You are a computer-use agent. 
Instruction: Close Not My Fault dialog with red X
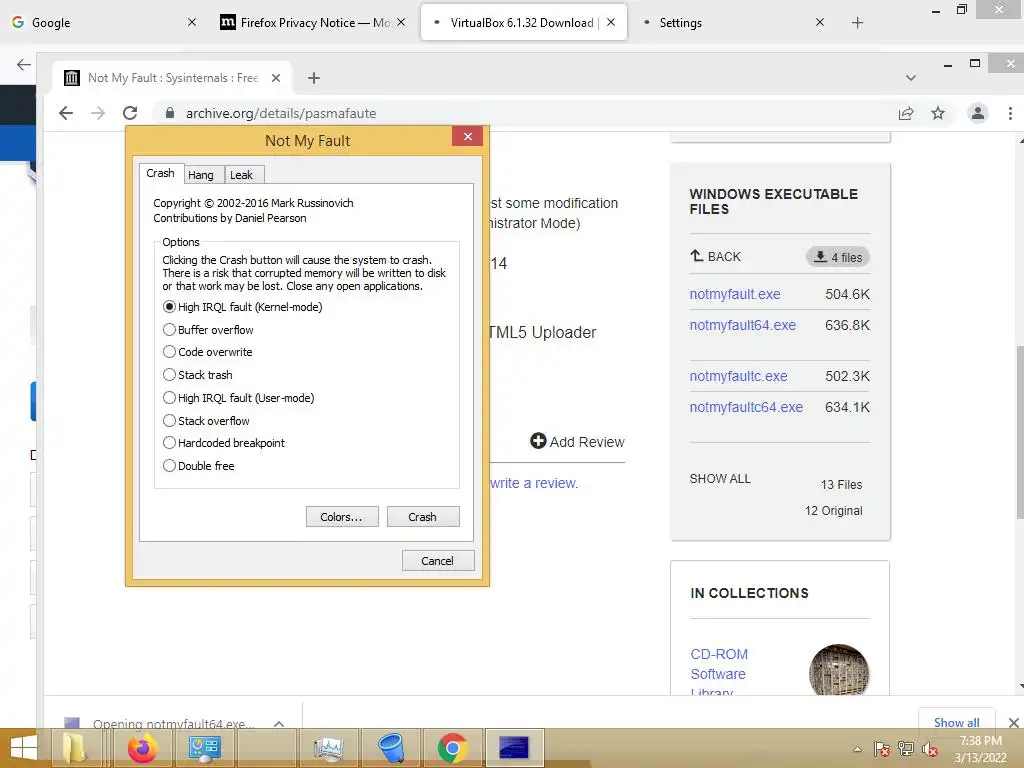(468, 136)
